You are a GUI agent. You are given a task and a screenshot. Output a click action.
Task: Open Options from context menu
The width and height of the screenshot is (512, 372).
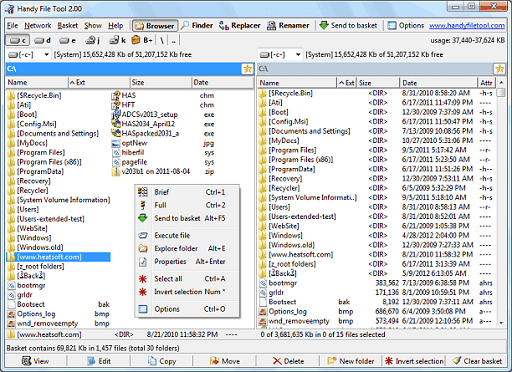tap(187, 309)
